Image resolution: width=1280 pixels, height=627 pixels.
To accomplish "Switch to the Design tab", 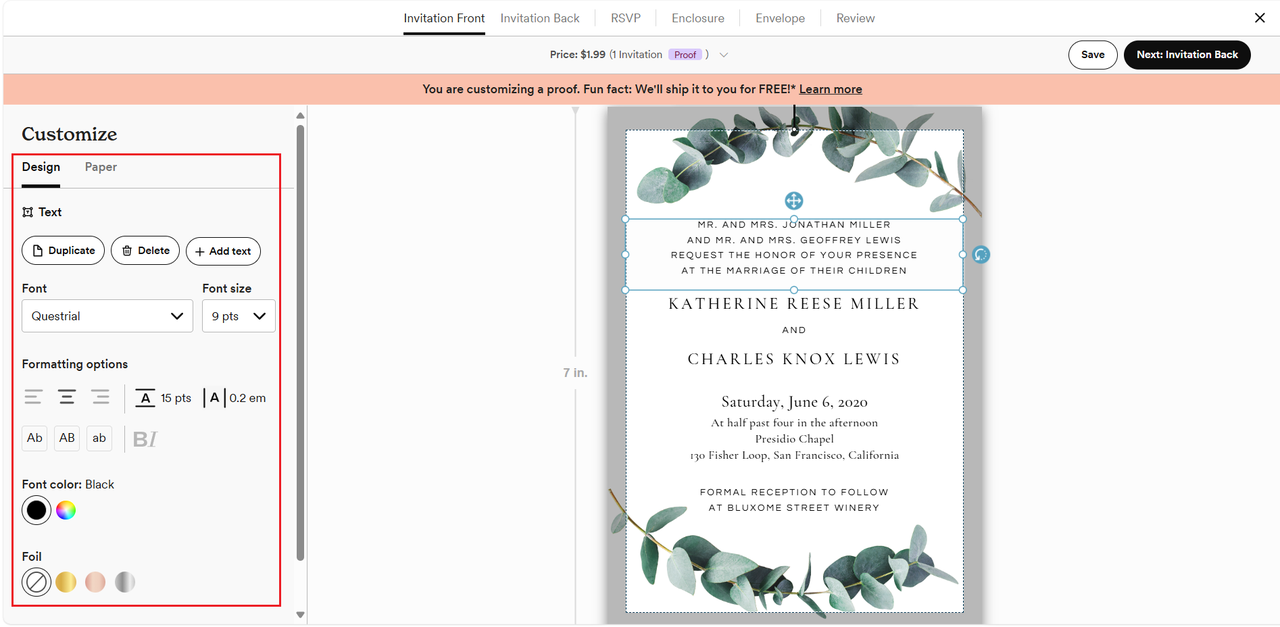I will pos(41,167).
